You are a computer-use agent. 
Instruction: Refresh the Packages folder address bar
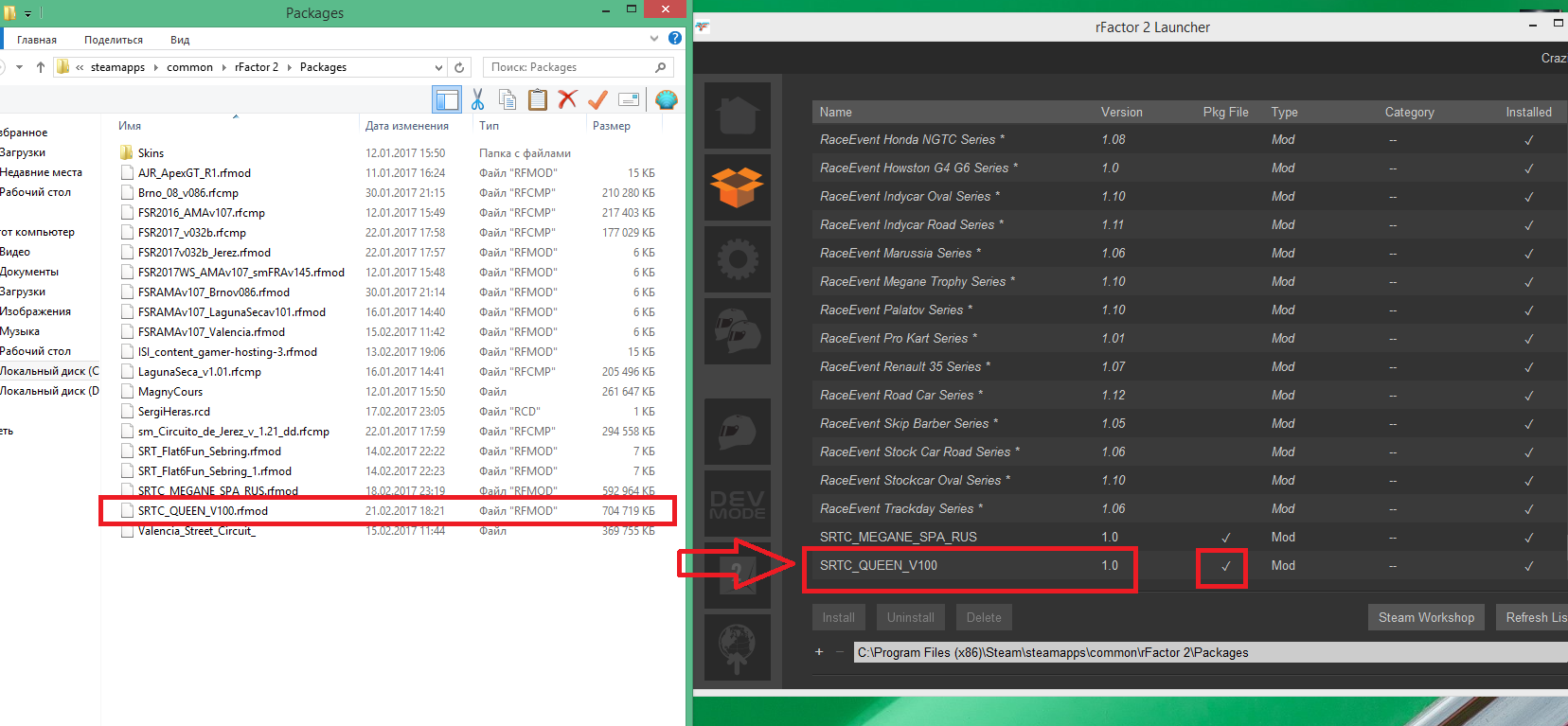[459, 67]
